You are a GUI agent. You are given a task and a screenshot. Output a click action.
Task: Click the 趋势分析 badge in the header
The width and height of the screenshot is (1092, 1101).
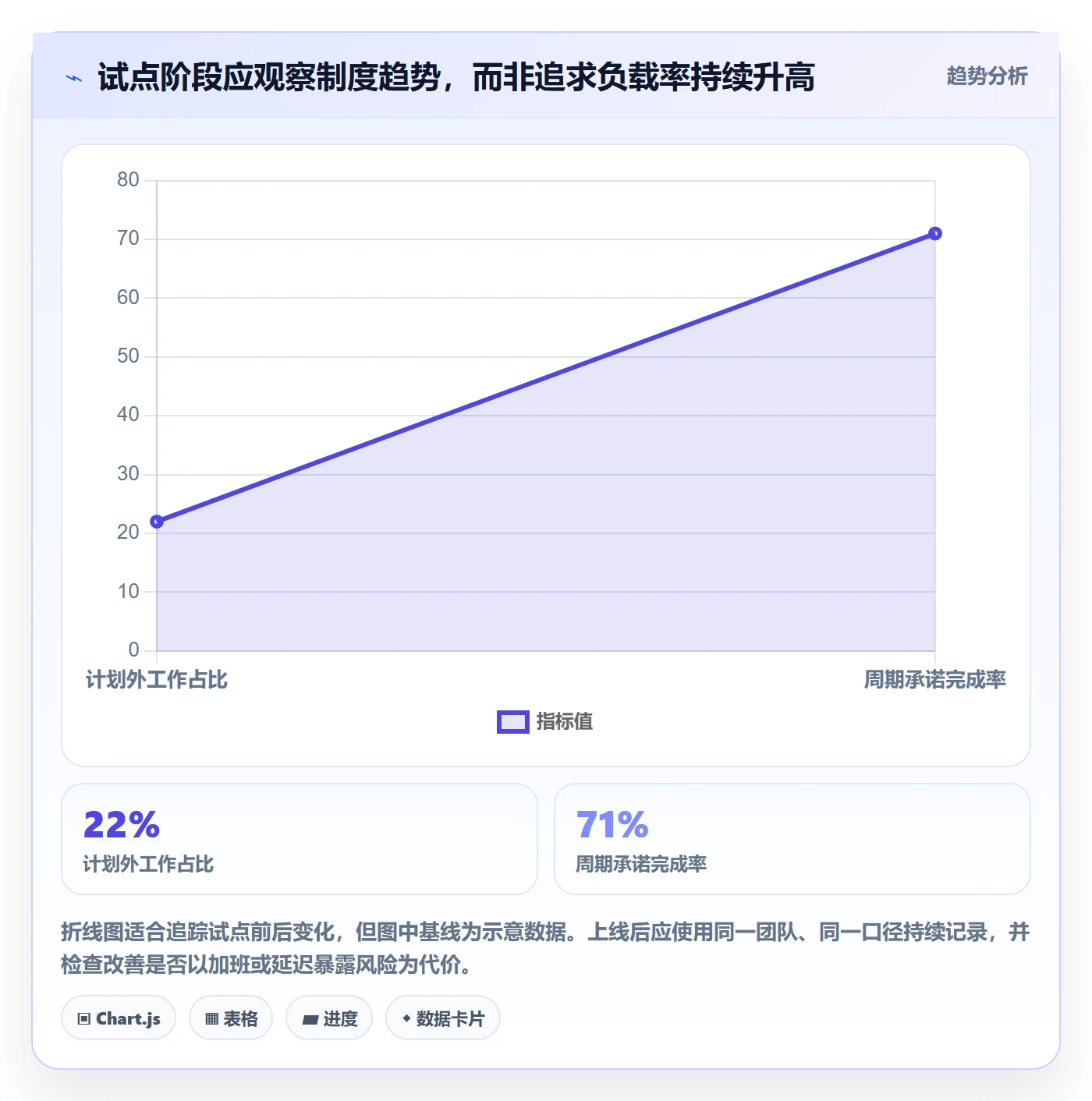987,76
